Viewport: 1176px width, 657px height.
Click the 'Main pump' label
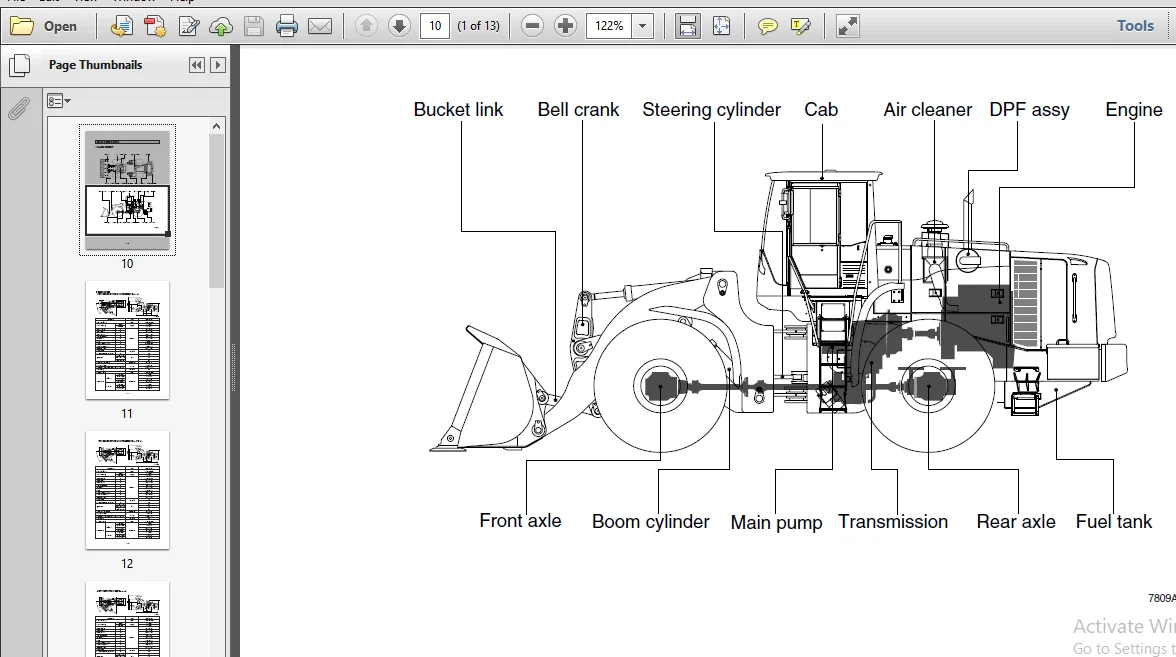click(777, 523)
